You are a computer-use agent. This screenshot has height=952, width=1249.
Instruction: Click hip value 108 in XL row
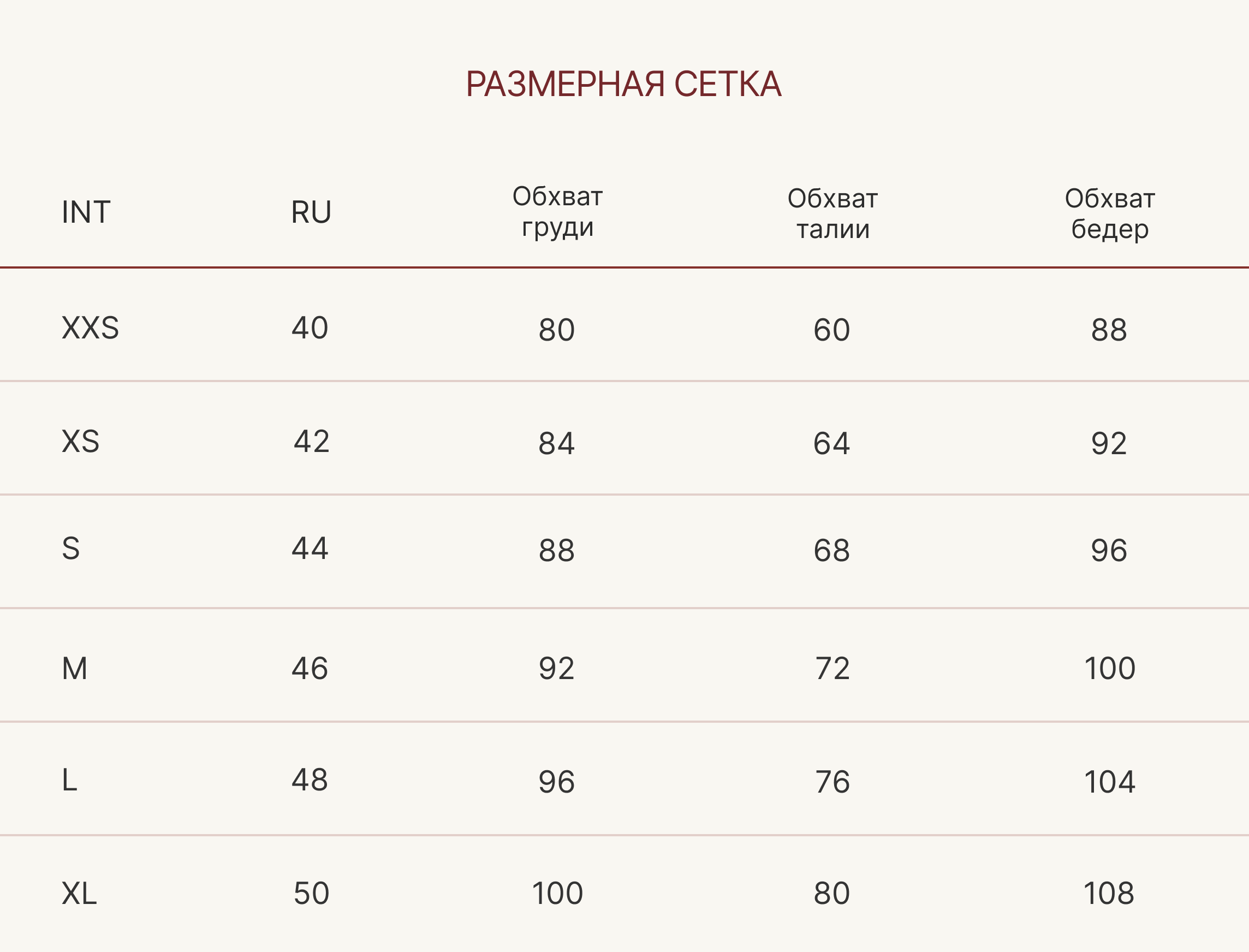coord(1109,894)
